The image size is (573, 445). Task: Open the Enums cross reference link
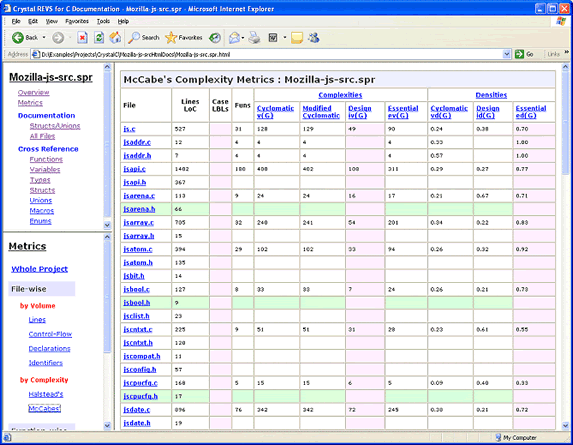(x=41, y=221)
